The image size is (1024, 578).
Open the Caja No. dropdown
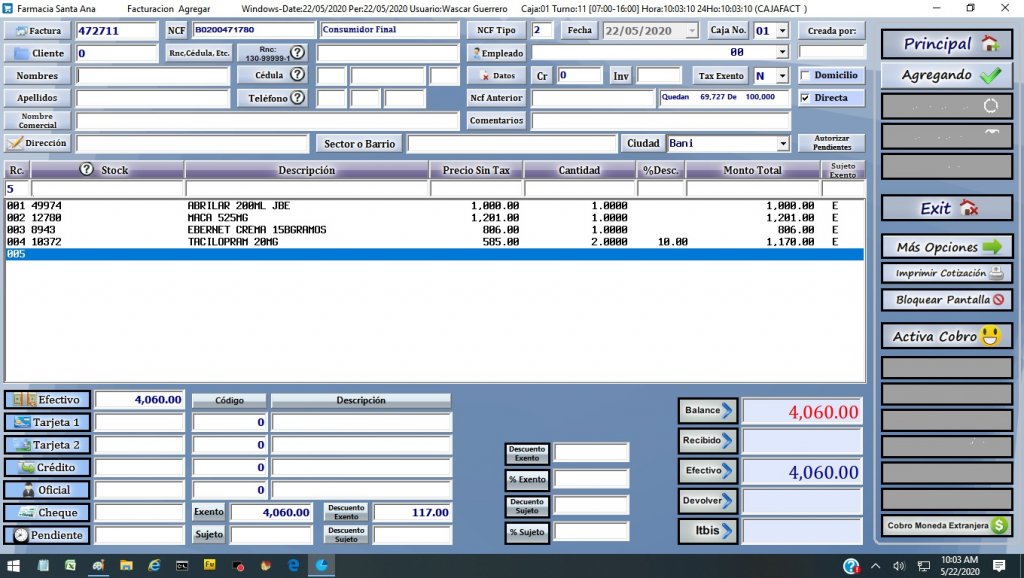point(782,31)
